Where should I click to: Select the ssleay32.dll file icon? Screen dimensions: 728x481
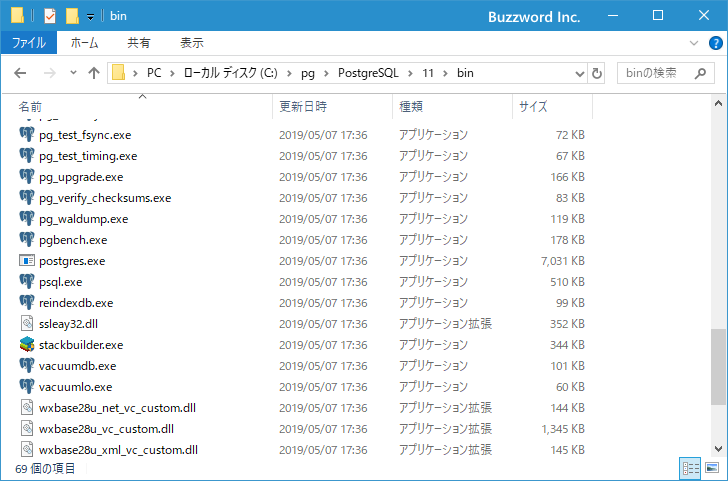point(27,324)
